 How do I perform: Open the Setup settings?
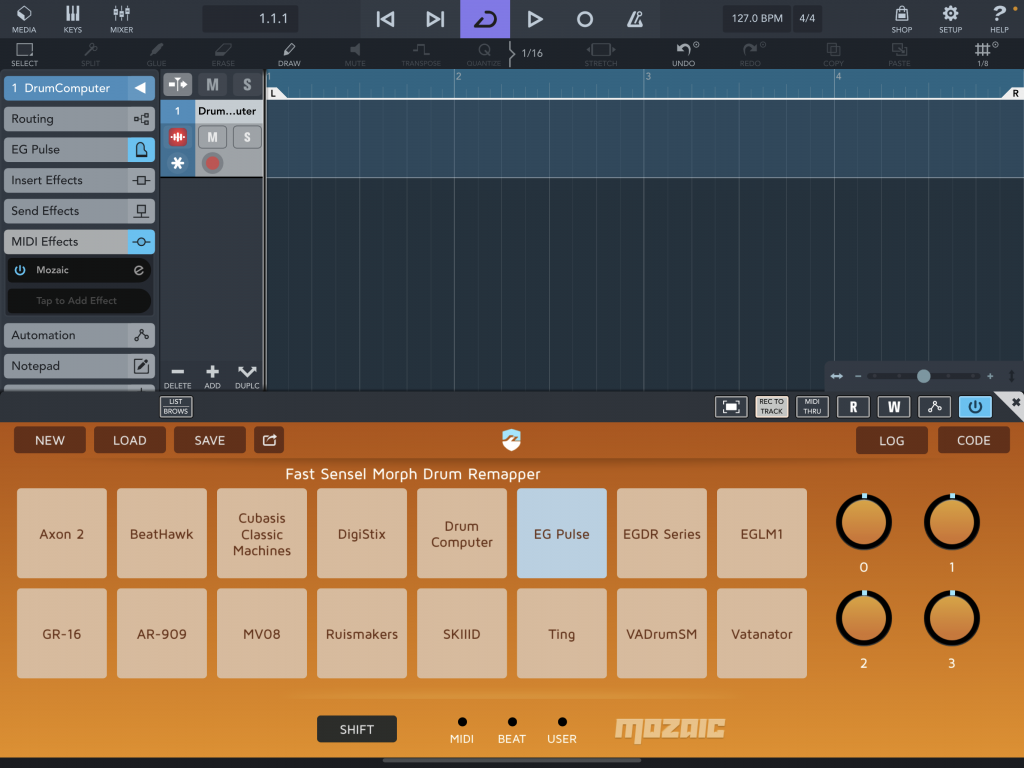[x=950, y=18]
